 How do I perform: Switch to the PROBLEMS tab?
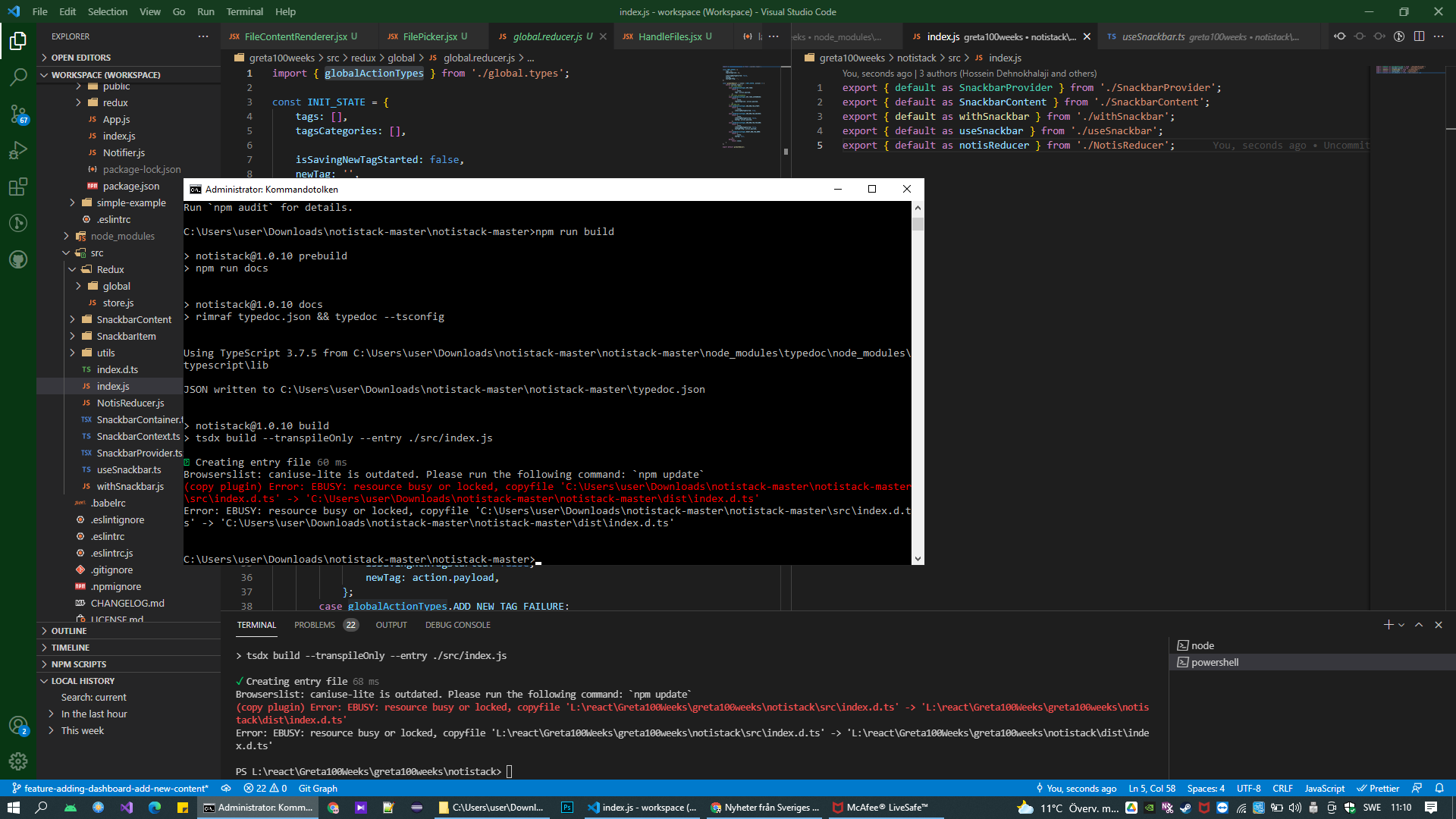click(x=314, y=625)
